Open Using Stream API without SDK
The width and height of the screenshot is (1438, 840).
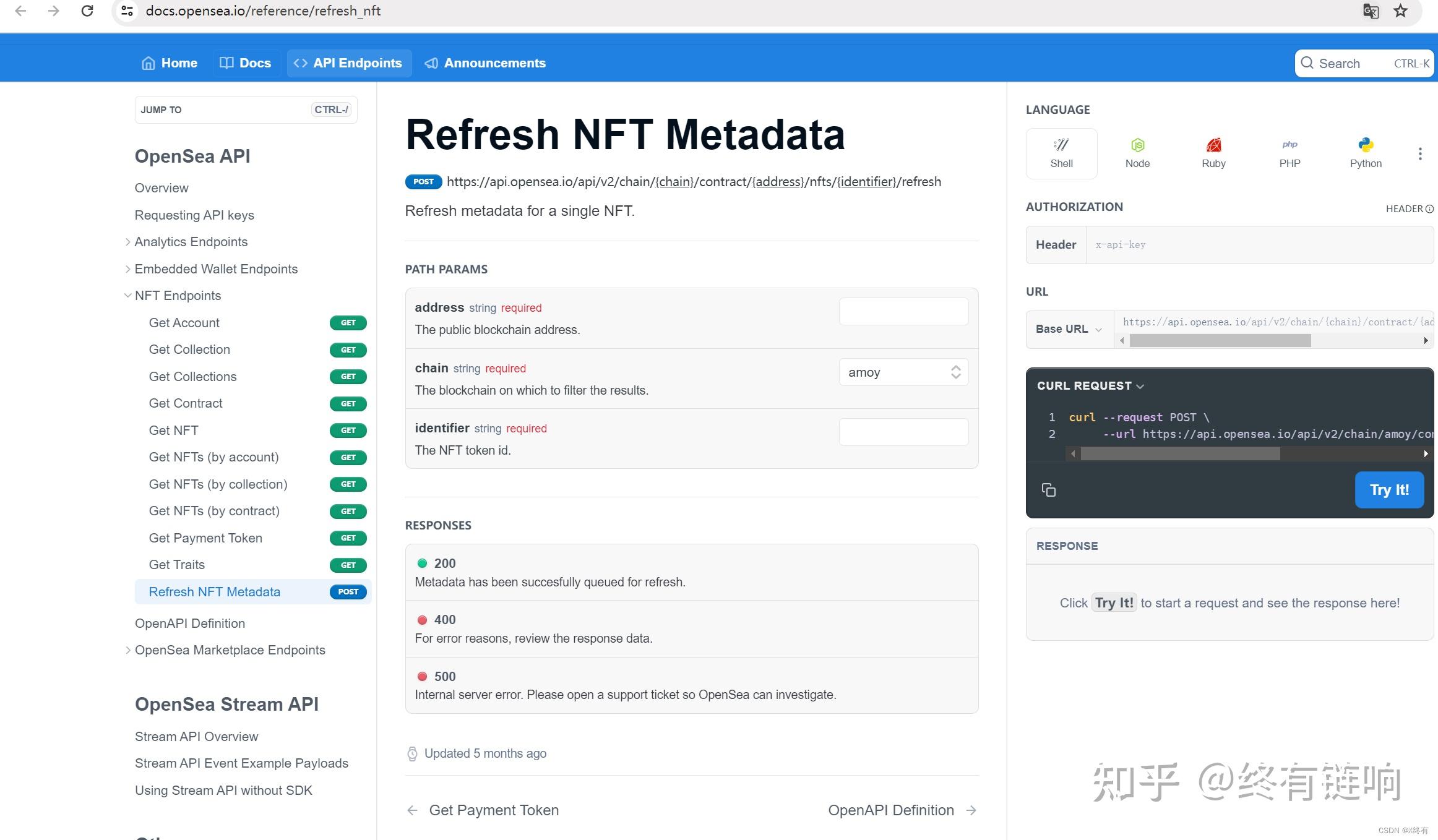click(x=223, y=791)
